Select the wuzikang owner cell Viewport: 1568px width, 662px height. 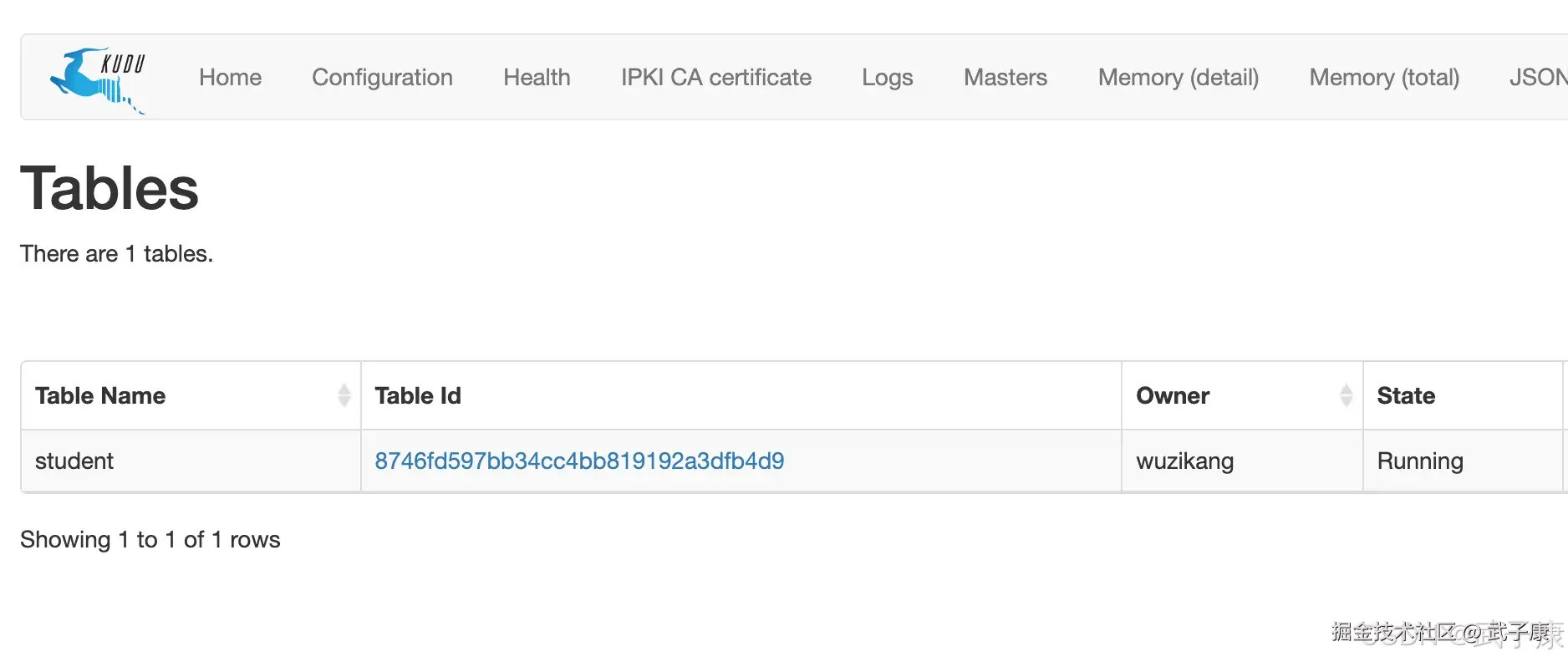[x=1242, y=461]
